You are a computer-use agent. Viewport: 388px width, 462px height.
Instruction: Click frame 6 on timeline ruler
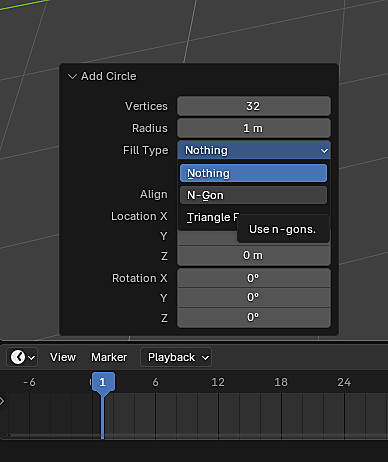155,382
